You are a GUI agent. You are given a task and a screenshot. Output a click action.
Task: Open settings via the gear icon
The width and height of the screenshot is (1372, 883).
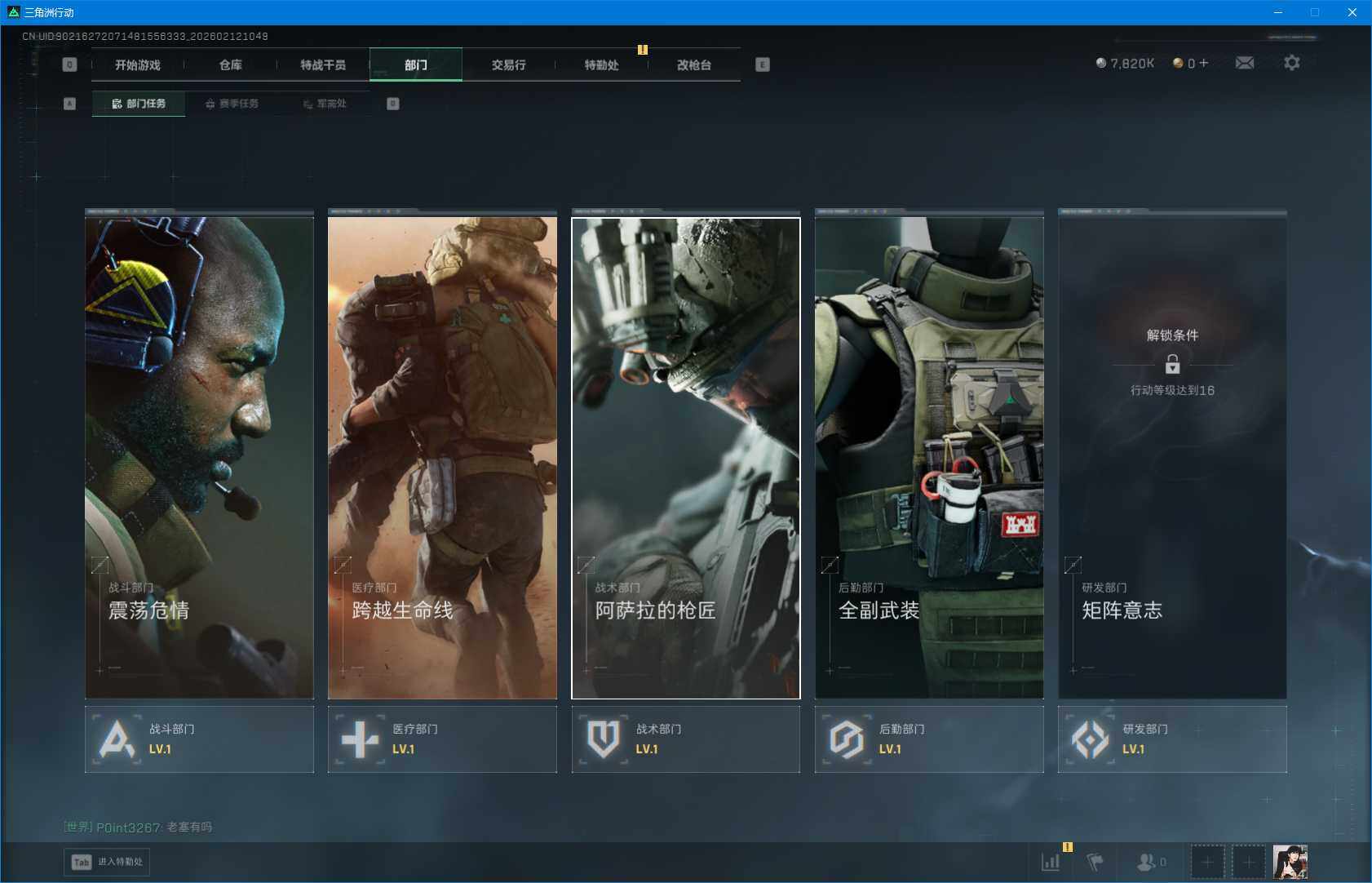[x=1291, y=63]
